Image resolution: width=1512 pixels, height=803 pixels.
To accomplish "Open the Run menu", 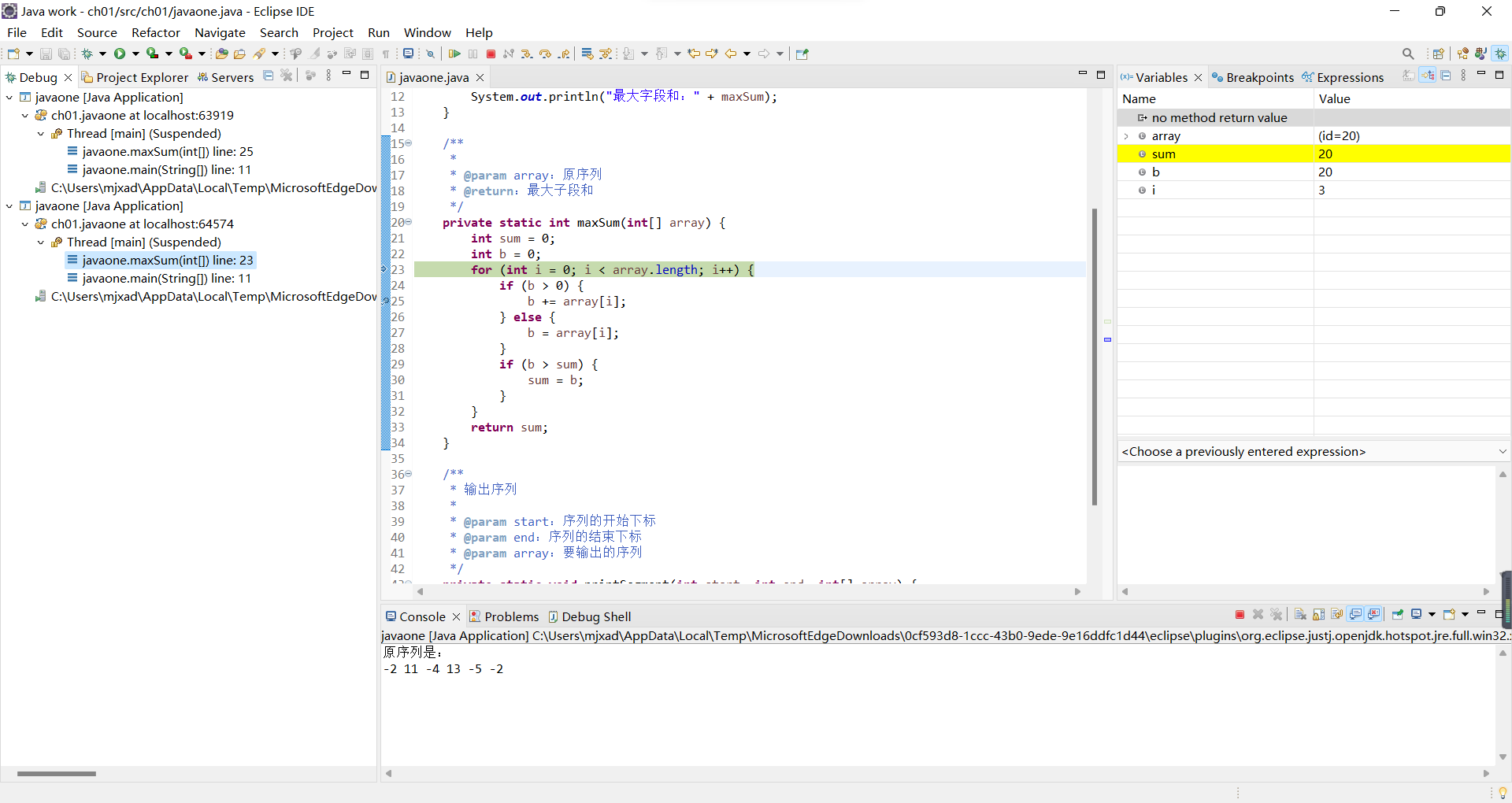I will (x=379, y=32).
